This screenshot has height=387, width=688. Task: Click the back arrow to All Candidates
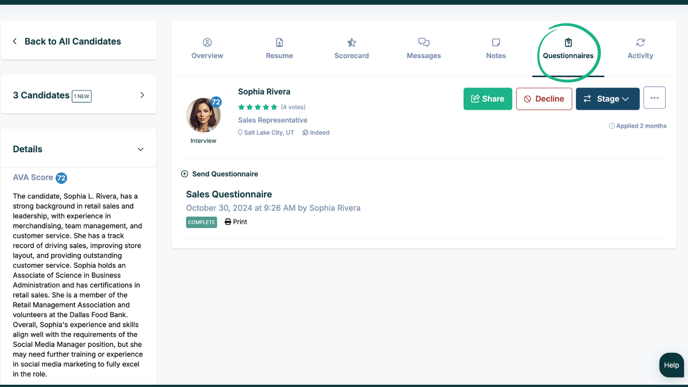pyautogui.click(x=15, y=41)
